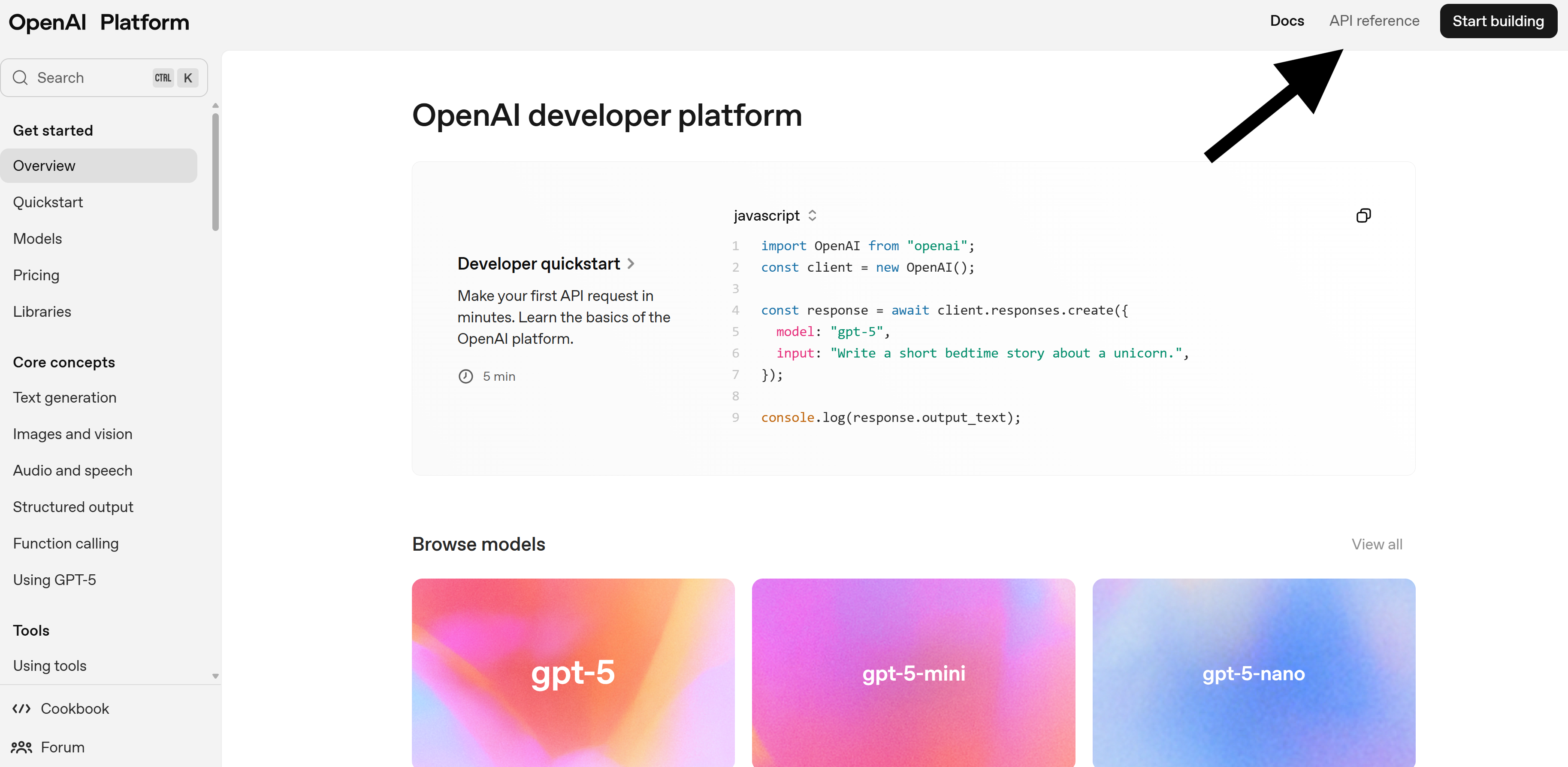Click the Forum people icon
The image size is (1568, 767).
click(x=21, y=747)
